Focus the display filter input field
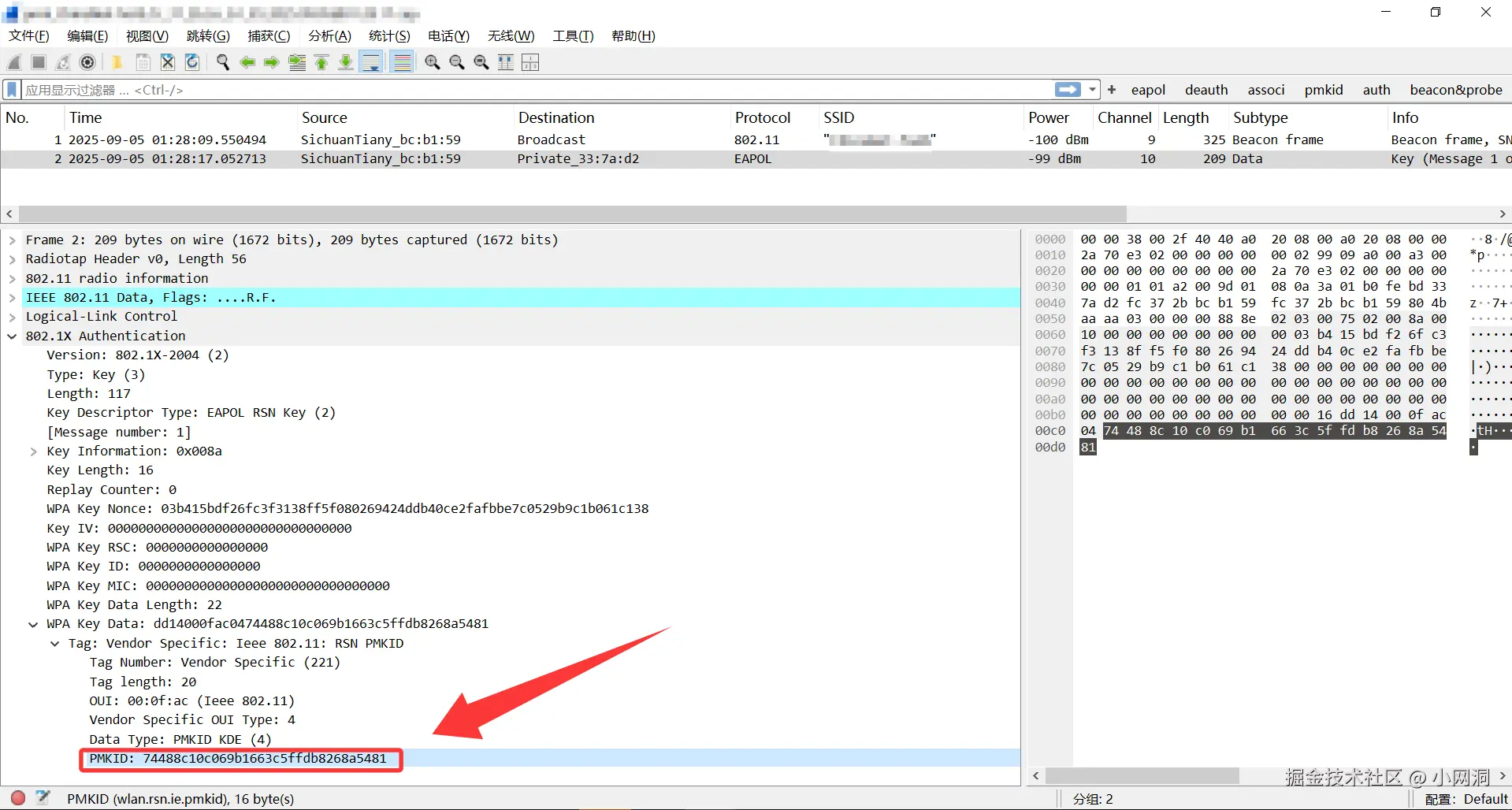The height and width of the screenshot is (810, 1512). pos(537,90)
